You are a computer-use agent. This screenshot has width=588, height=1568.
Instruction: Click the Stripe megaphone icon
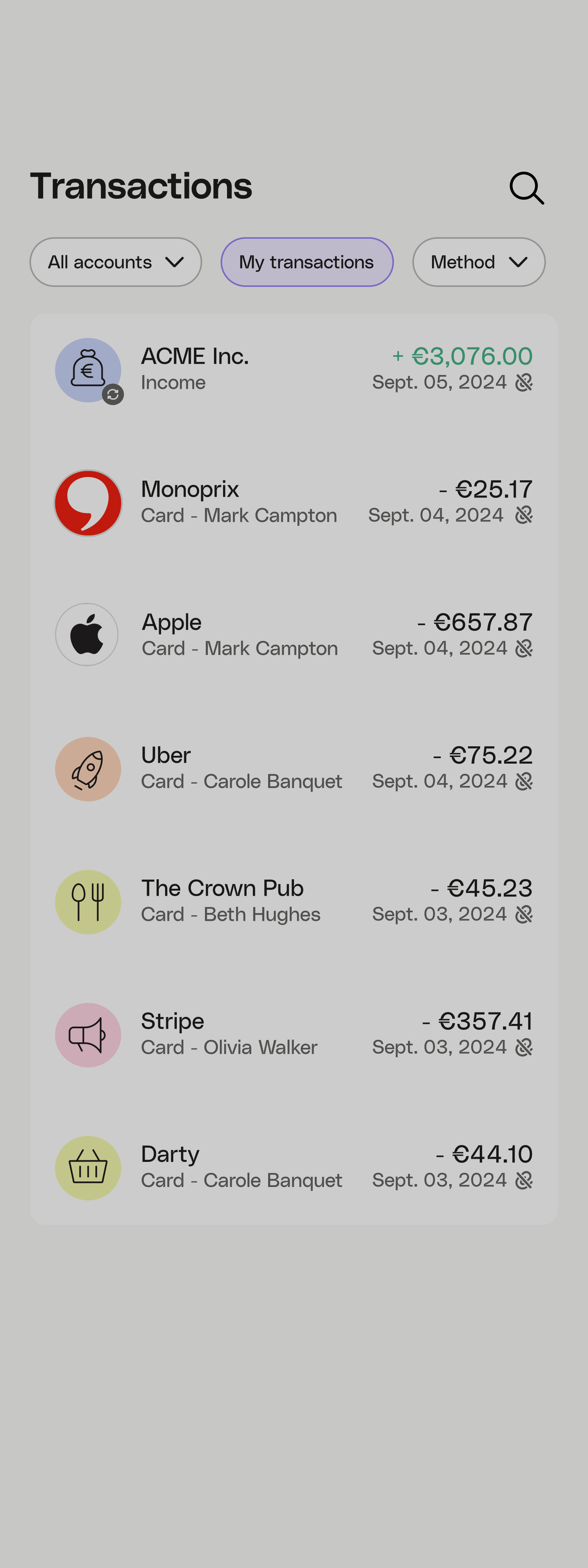pyautogui.click(x=88, y=1035)
